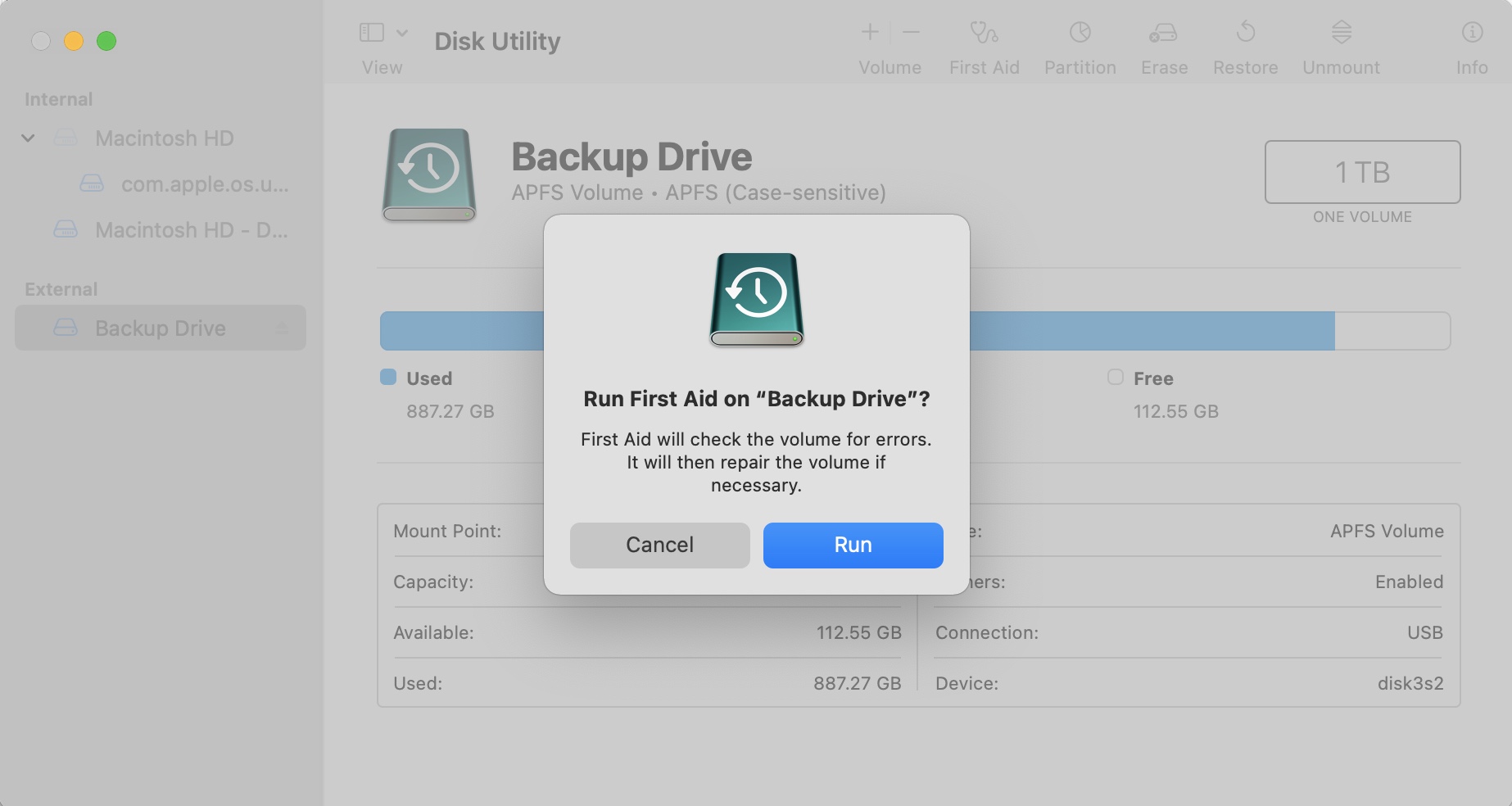1512x806 pixels.
Task: Select the Erase toolbar icon
Action: click(1163, 45)
